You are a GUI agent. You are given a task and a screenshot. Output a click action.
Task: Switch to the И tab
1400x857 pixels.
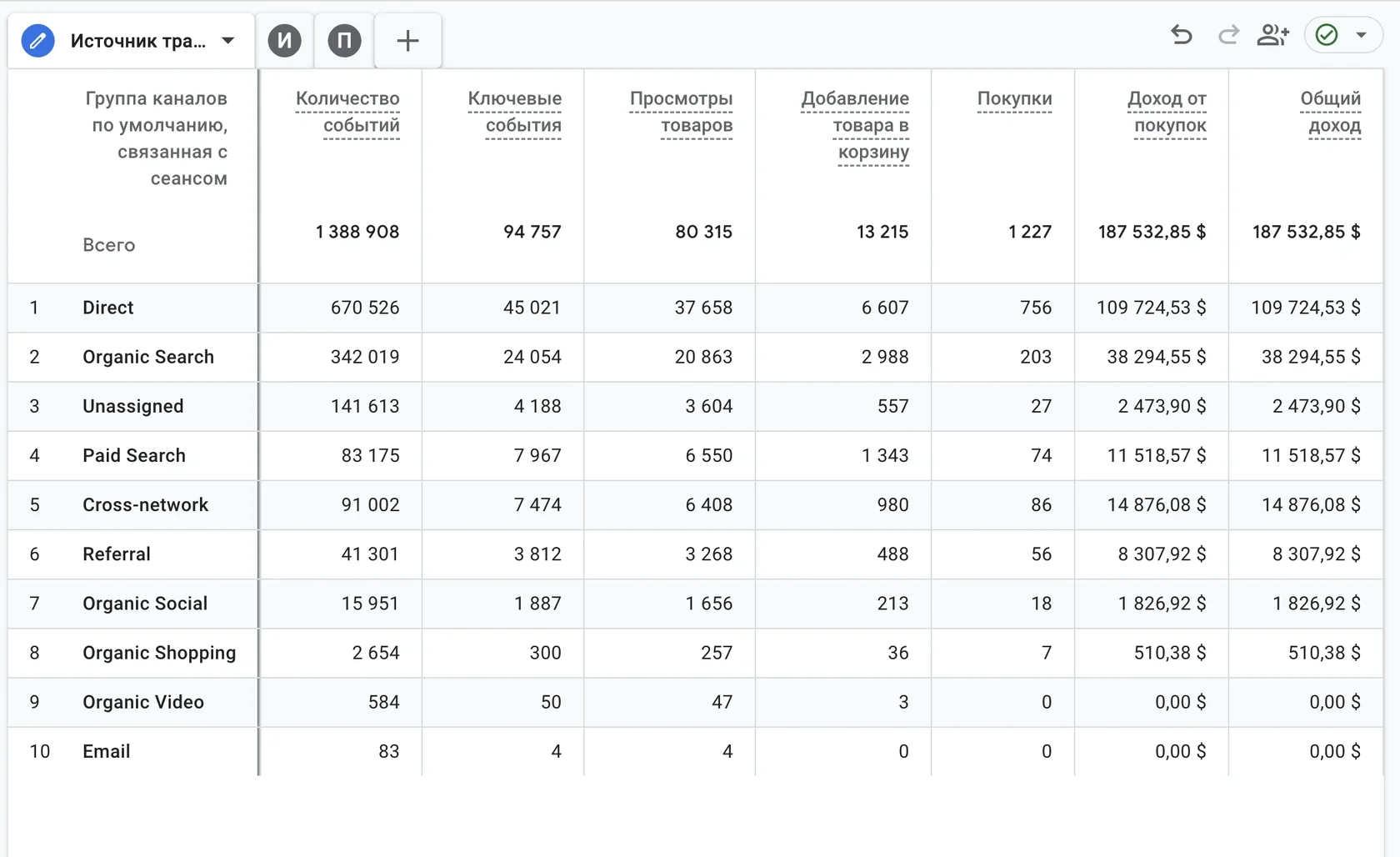(x=284, y=40)
